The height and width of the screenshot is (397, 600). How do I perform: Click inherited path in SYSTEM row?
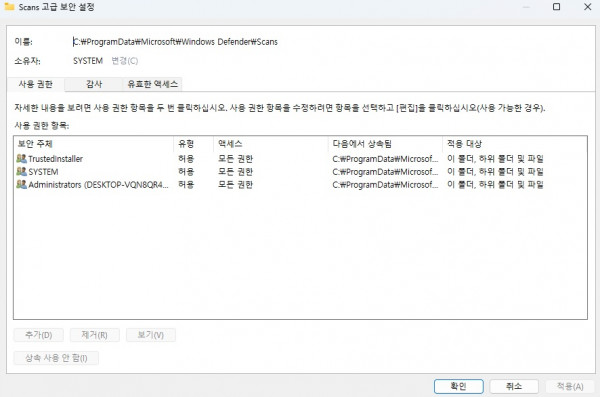click(x=385, y=172)
